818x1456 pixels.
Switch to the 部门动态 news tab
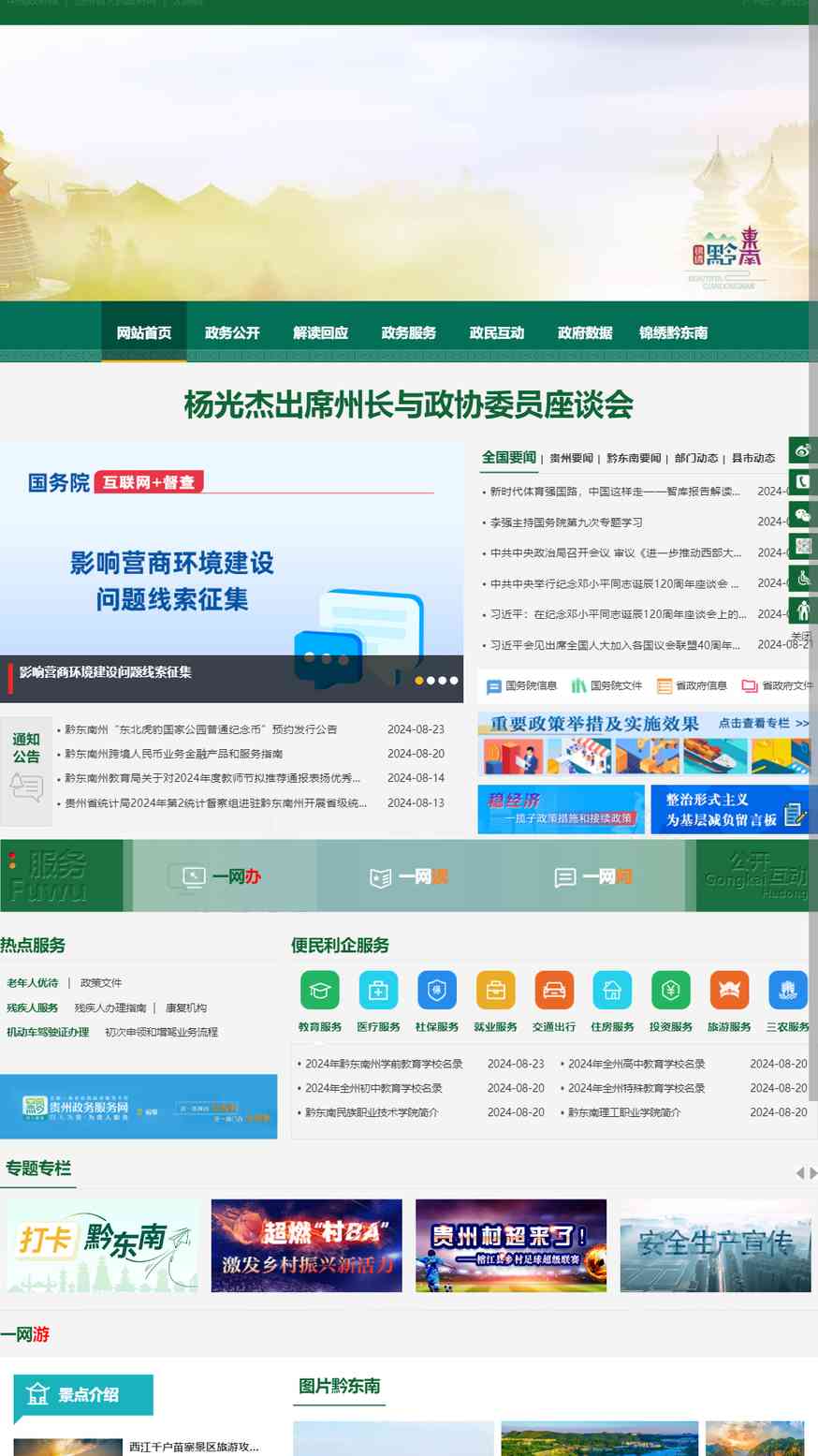click(696, 458)
